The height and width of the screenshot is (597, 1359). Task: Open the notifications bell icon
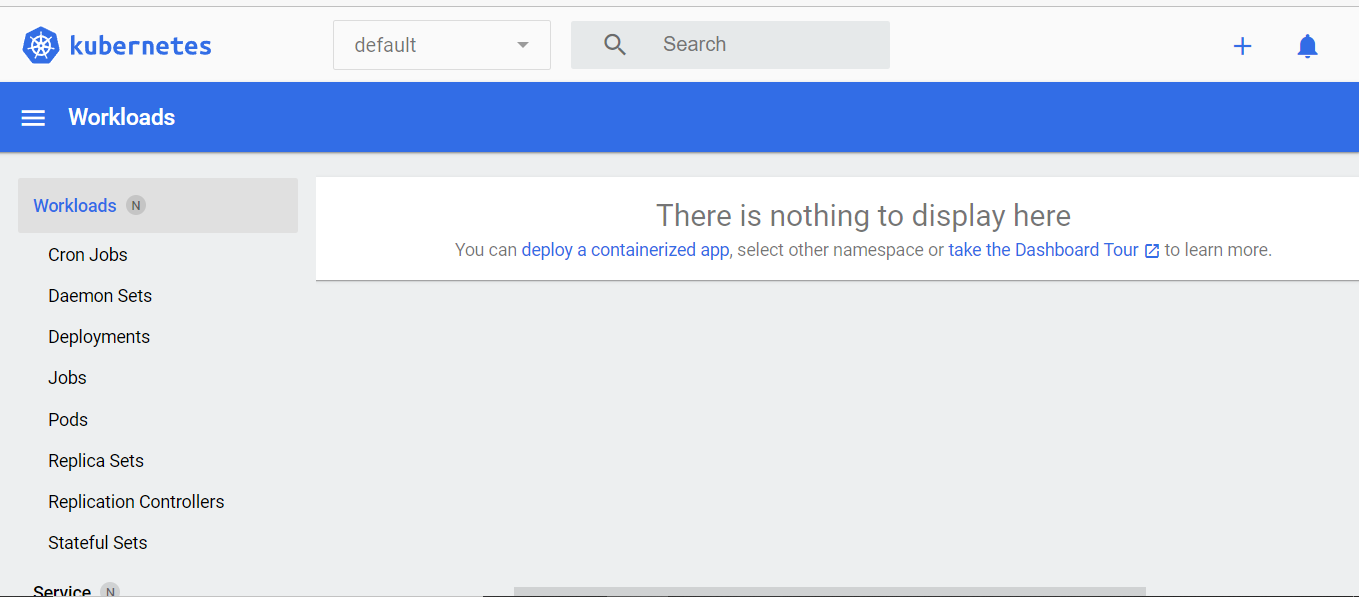coord(1307,46)
